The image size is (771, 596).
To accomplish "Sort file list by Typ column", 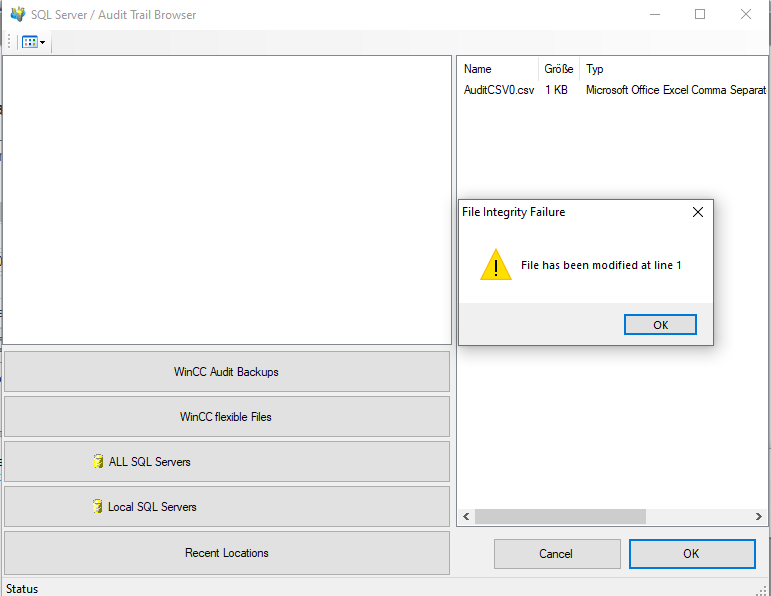I will 674,69.
